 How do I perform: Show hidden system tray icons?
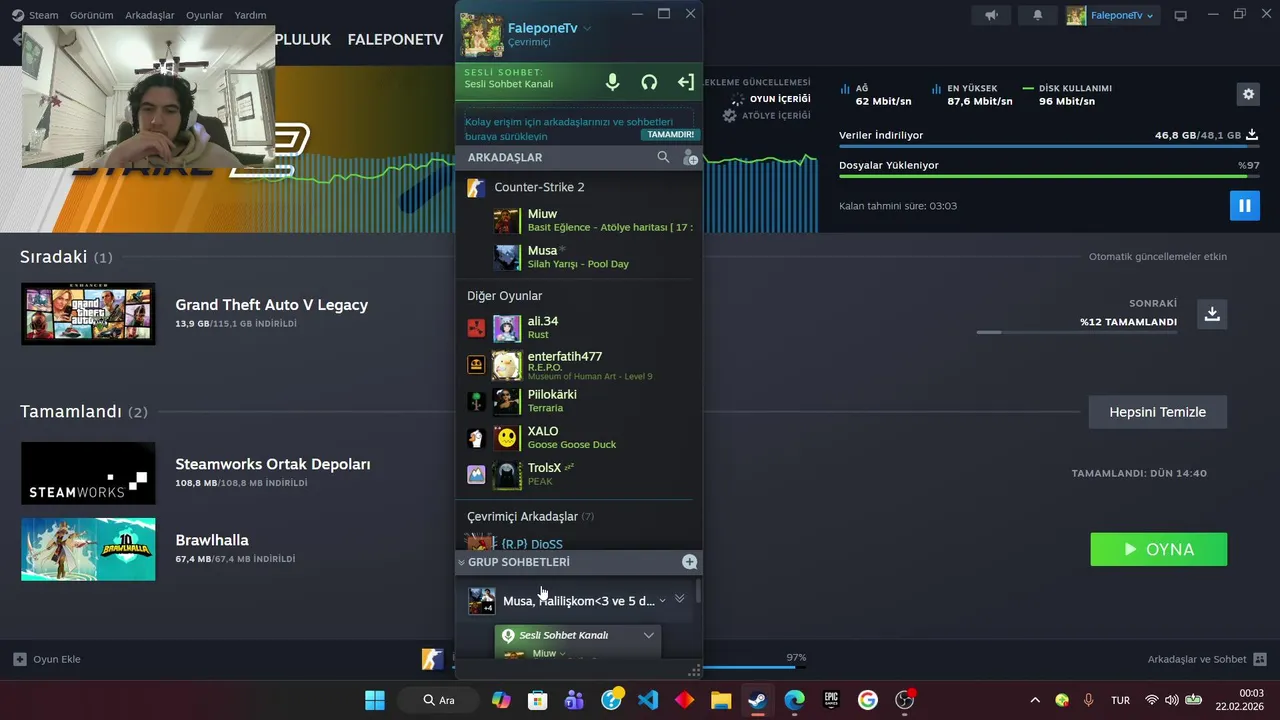pyautogui.click(x=1035, y=700)
